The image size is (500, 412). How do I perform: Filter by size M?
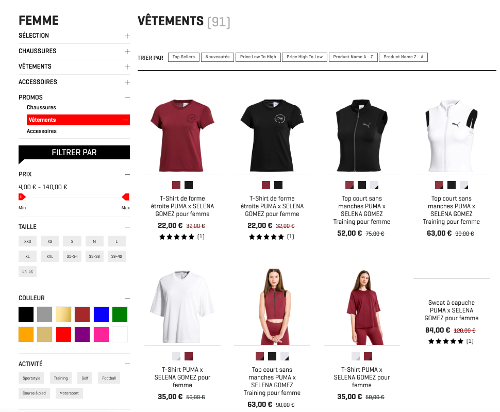pyautogui.click(x=94, y=241)
